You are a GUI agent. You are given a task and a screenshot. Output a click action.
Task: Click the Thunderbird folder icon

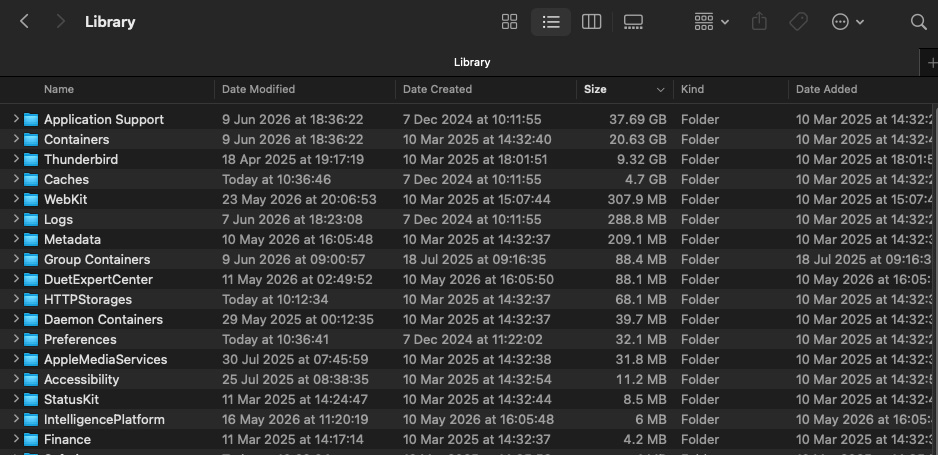pos(31,160)
